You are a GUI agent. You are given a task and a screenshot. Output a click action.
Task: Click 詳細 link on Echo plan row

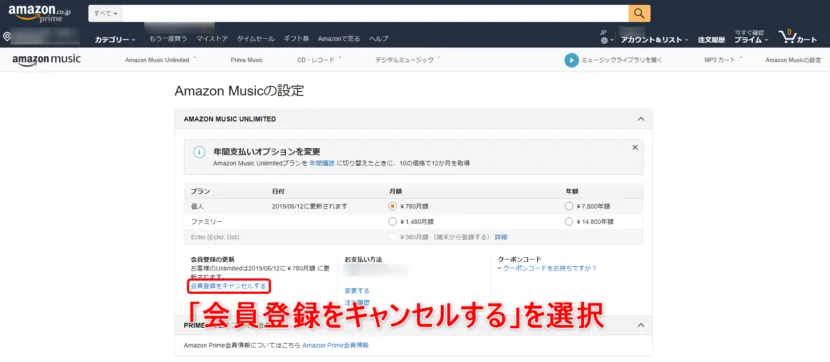(501, 237)
